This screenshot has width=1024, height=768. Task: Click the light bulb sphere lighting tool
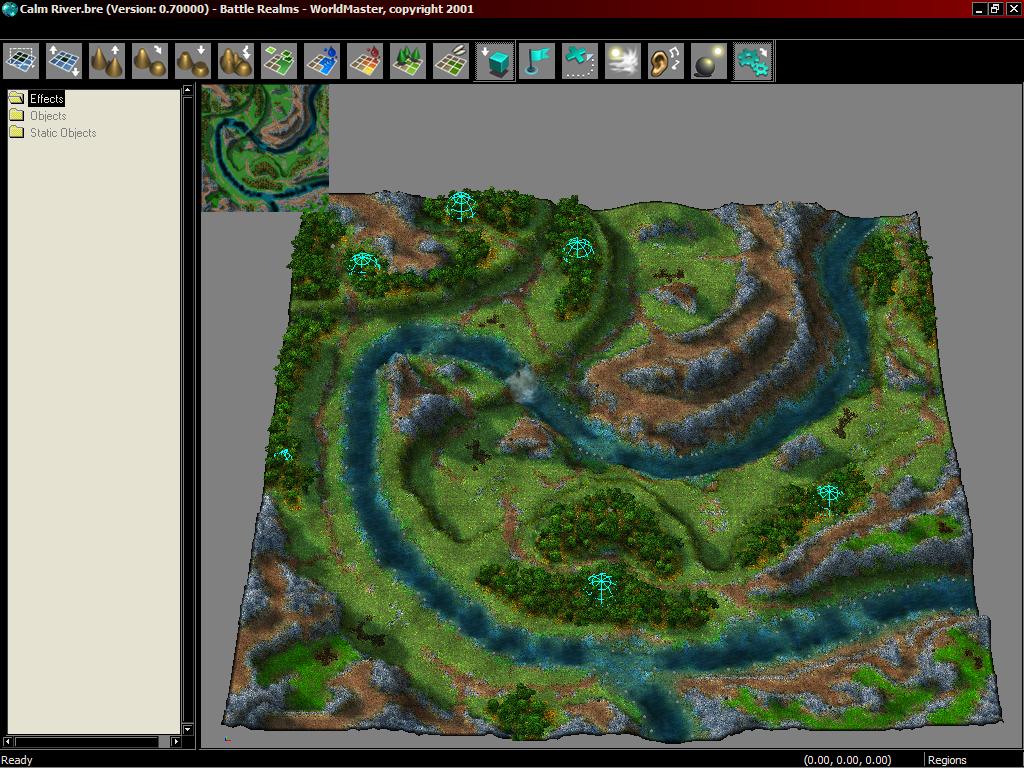[709, 61]
